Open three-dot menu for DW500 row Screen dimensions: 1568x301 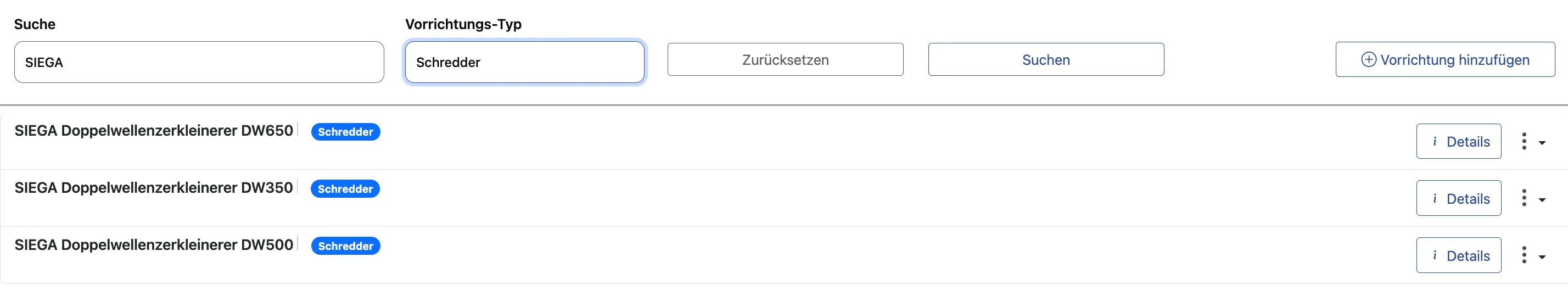click(x=1524, y=255)
